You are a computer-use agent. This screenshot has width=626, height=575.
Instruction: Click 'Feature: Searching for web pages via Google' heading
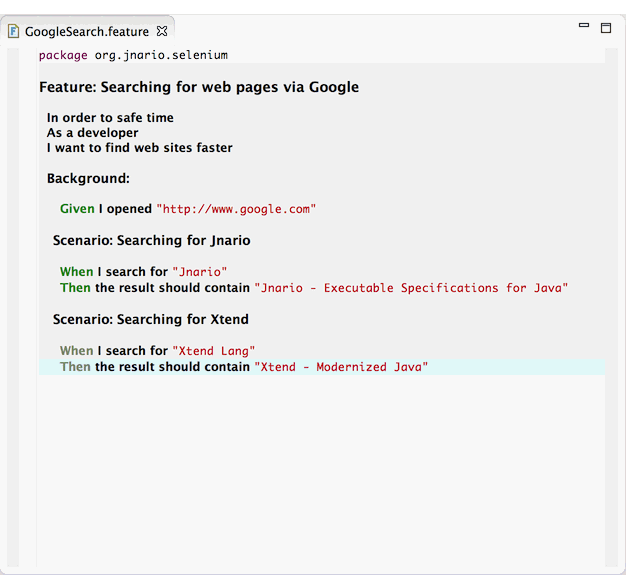point(199,87)
